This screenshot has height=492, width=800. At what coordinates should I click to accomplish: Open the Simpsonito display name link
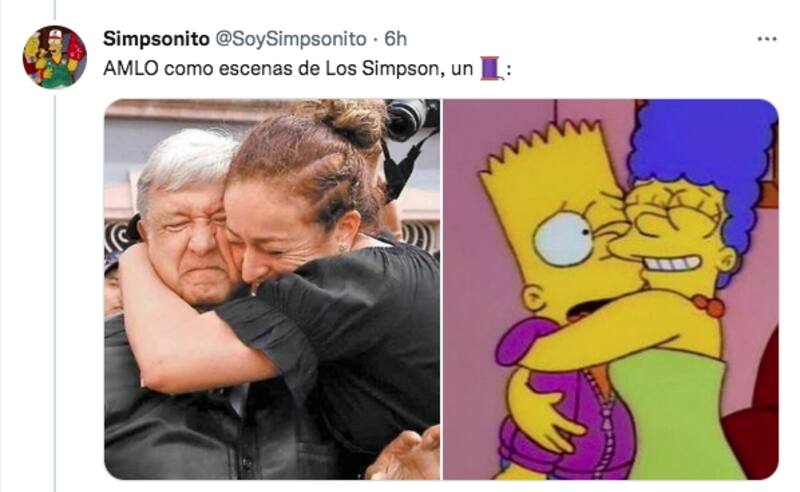[156, 39]
